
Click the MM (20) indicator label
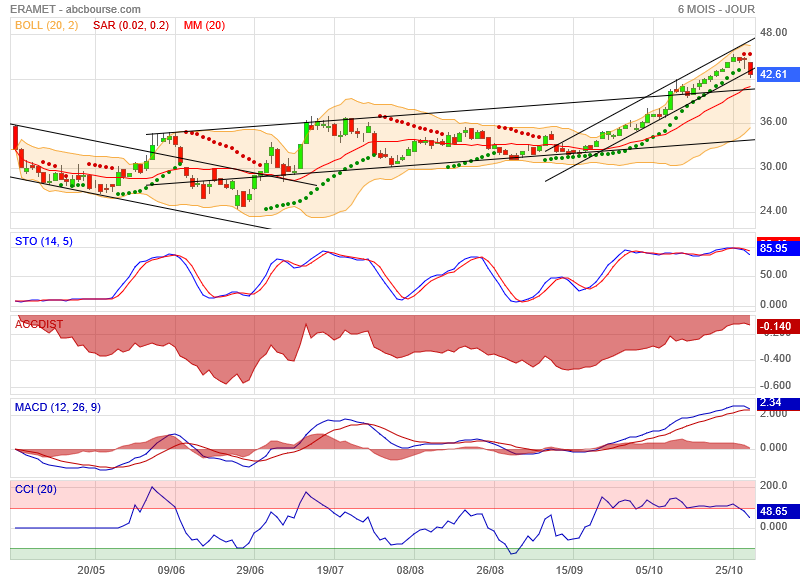(x=204, y=26)
